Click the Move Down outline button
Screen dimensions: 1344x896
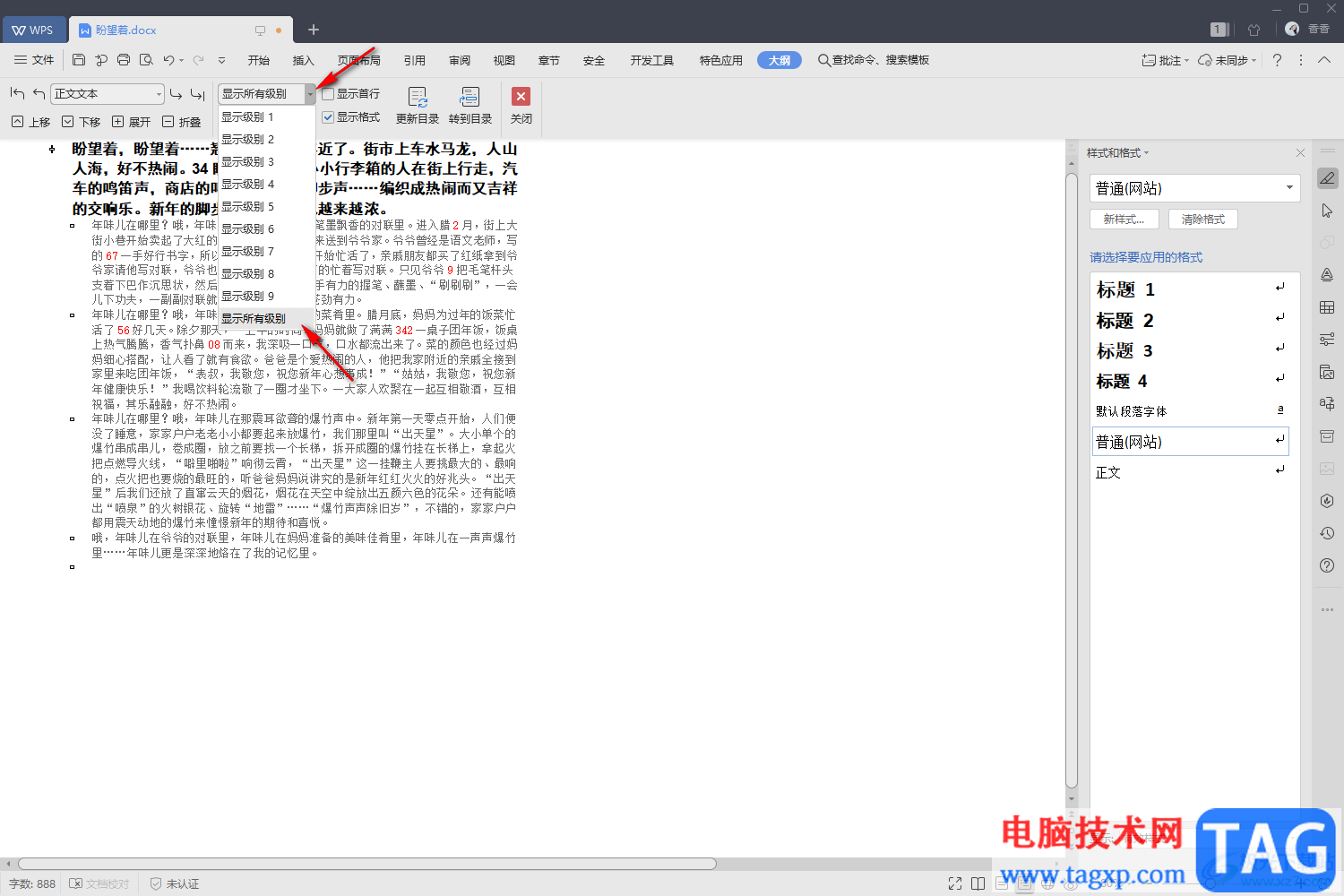coord(81,122)
